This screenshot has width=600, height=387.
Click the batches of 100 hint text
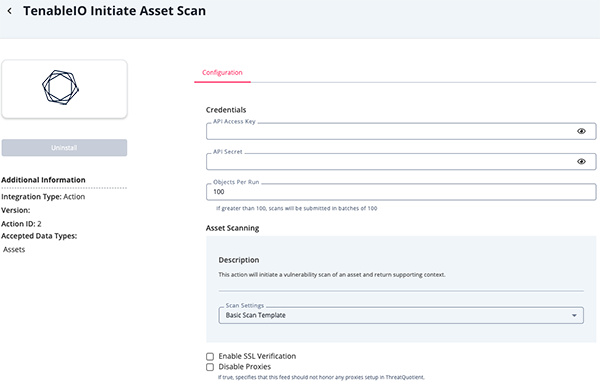(297, 208)
